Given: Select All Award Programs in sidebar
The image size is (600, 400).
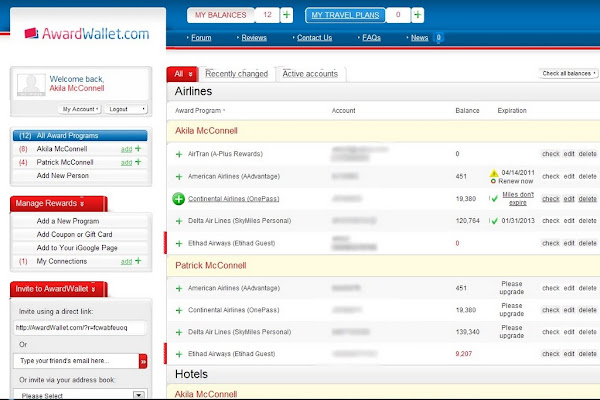Looking at the screenshot, I should click(x=80, y=136).
